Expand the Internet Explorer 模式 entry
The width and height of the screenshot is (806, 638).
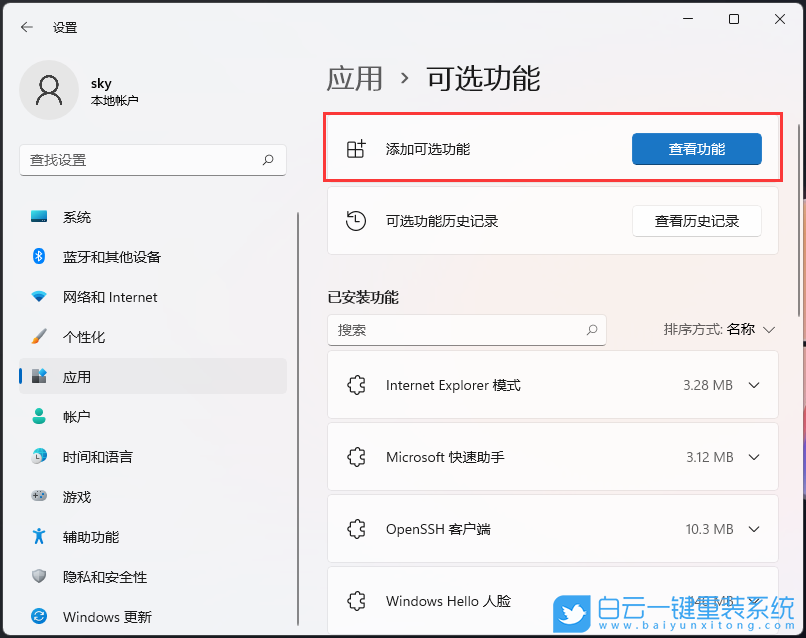pyautogui.click(x=755, y=385)
